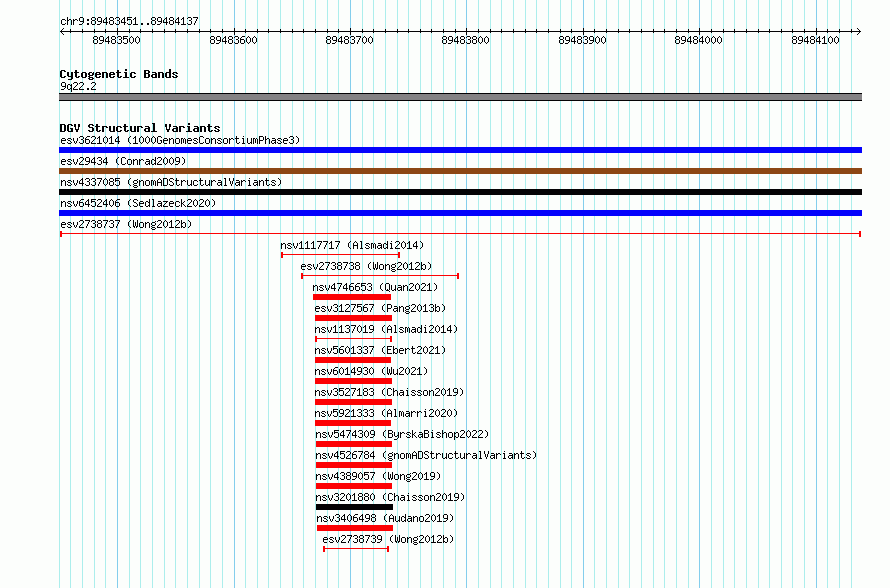Select the red nsv4389057 variant bar

354,486
